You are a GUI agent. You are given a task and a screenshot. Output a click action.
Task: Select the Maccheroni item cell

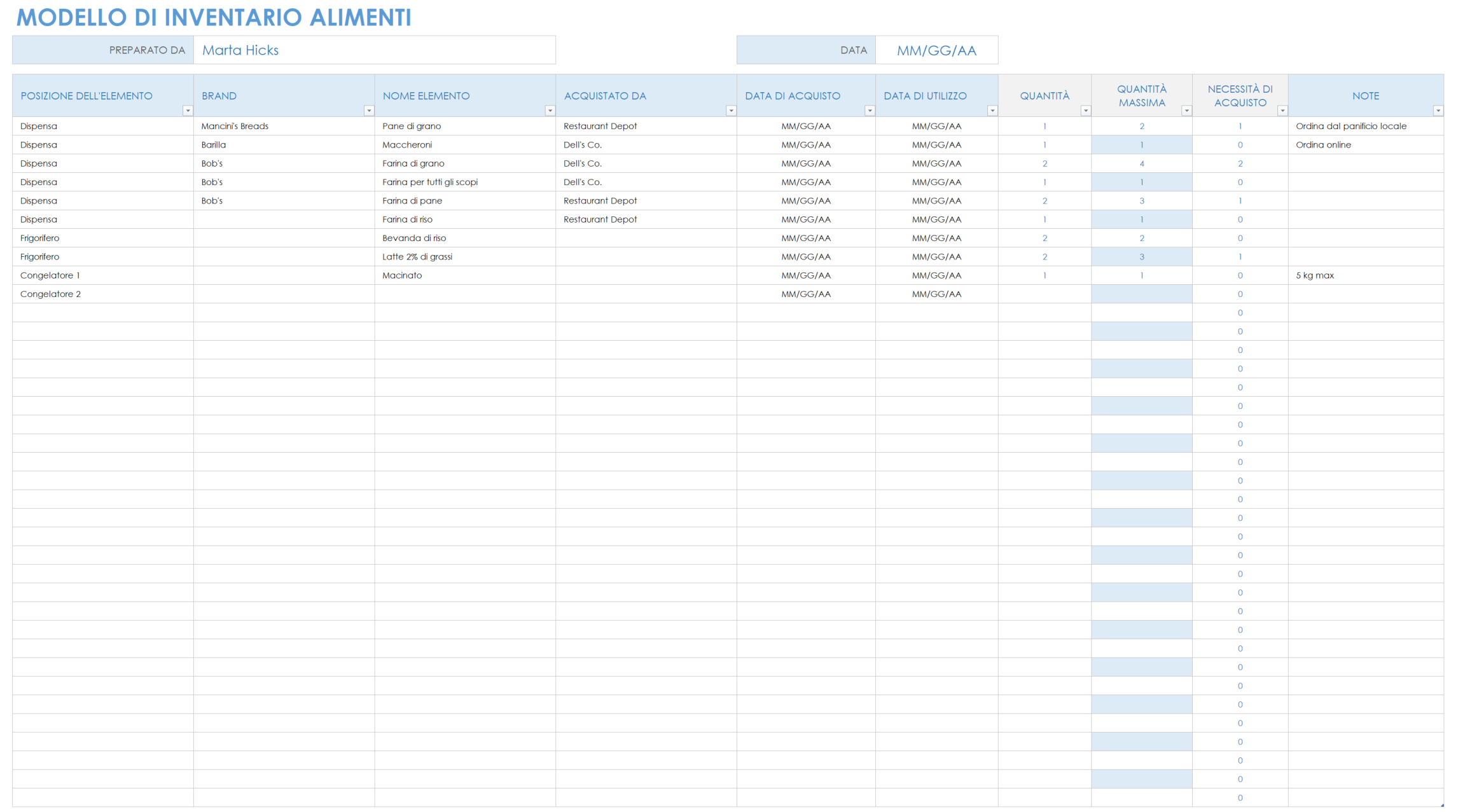(x=465, y=144)
